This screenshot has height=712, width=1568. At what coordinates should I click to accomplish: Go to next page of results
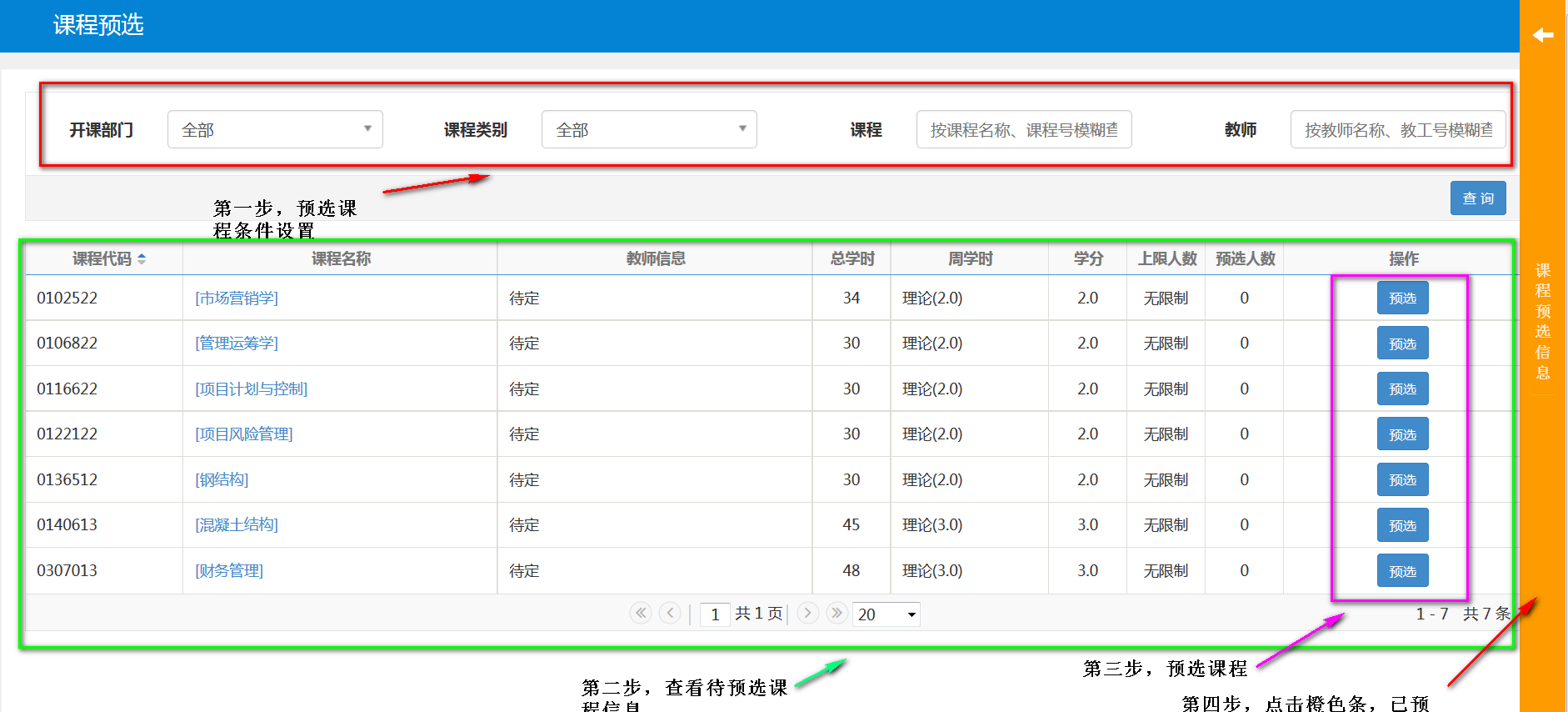tap(807, 614)
